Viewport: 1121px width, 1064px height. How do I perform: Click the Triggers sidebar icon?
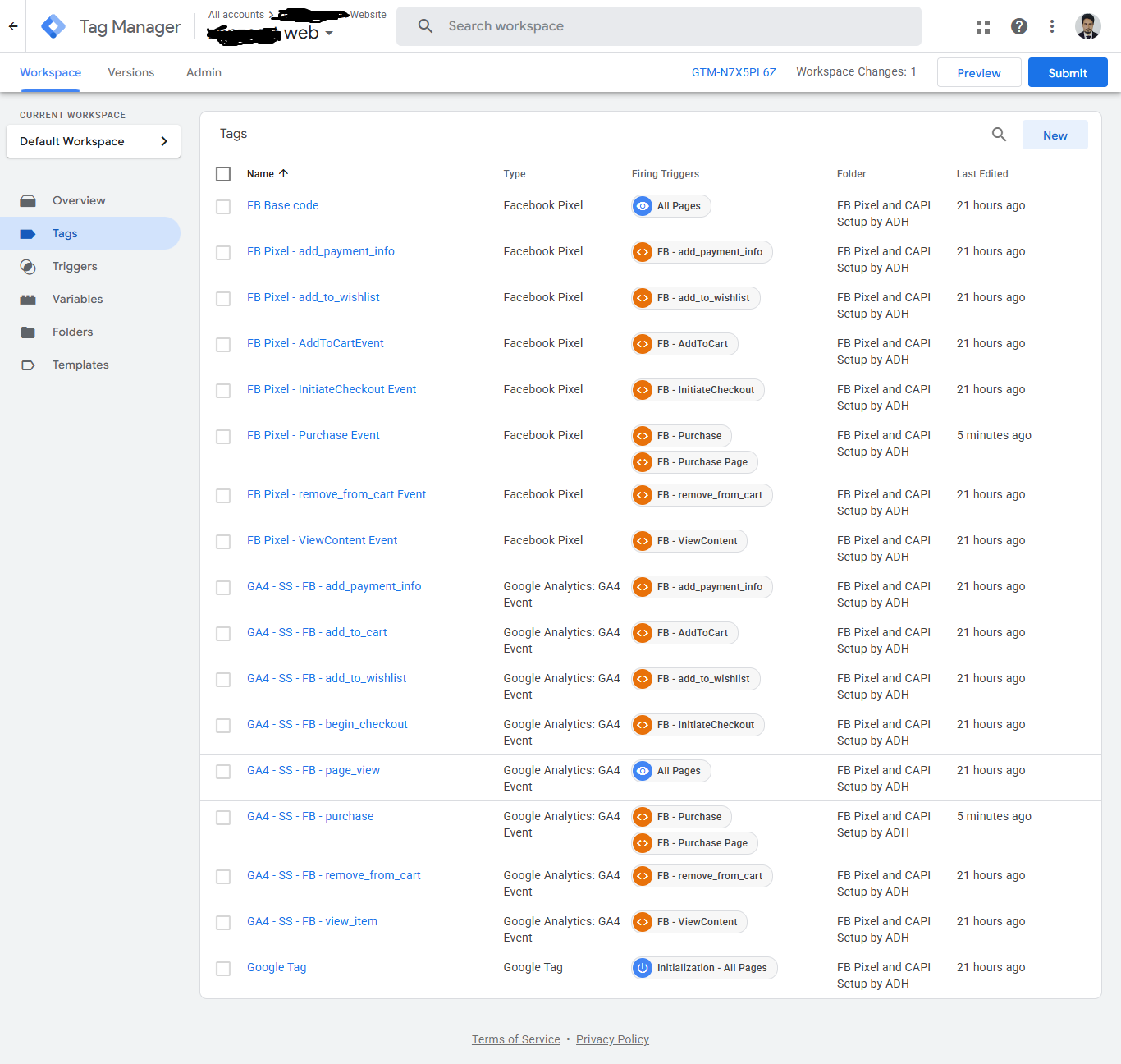pyautogui.click(x=28, y=267)
